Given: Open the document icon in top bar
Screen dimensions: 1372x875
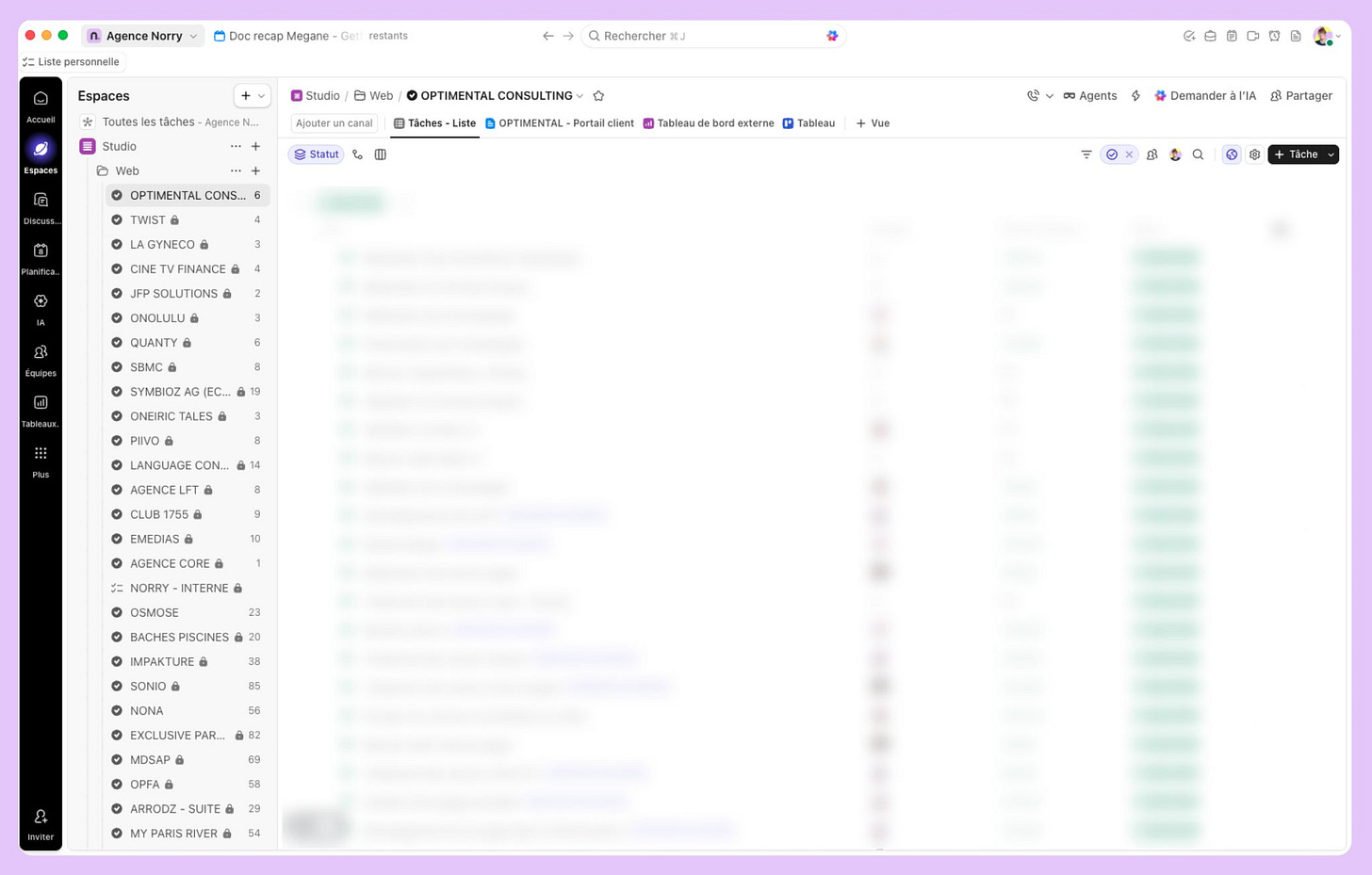Looking at the screenshot, I should pos(1296,36).
